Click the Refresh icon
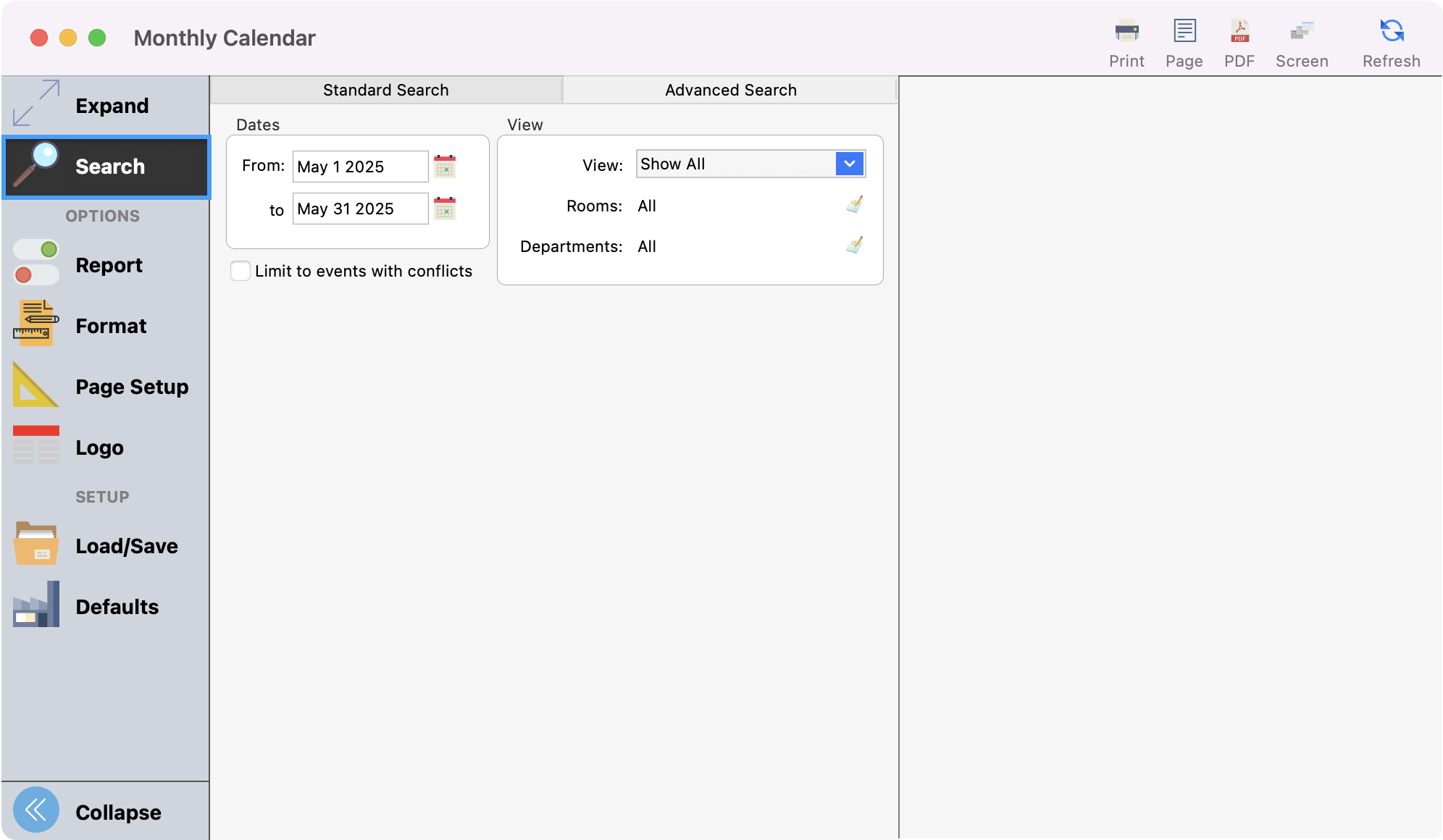 [1392, 33]
